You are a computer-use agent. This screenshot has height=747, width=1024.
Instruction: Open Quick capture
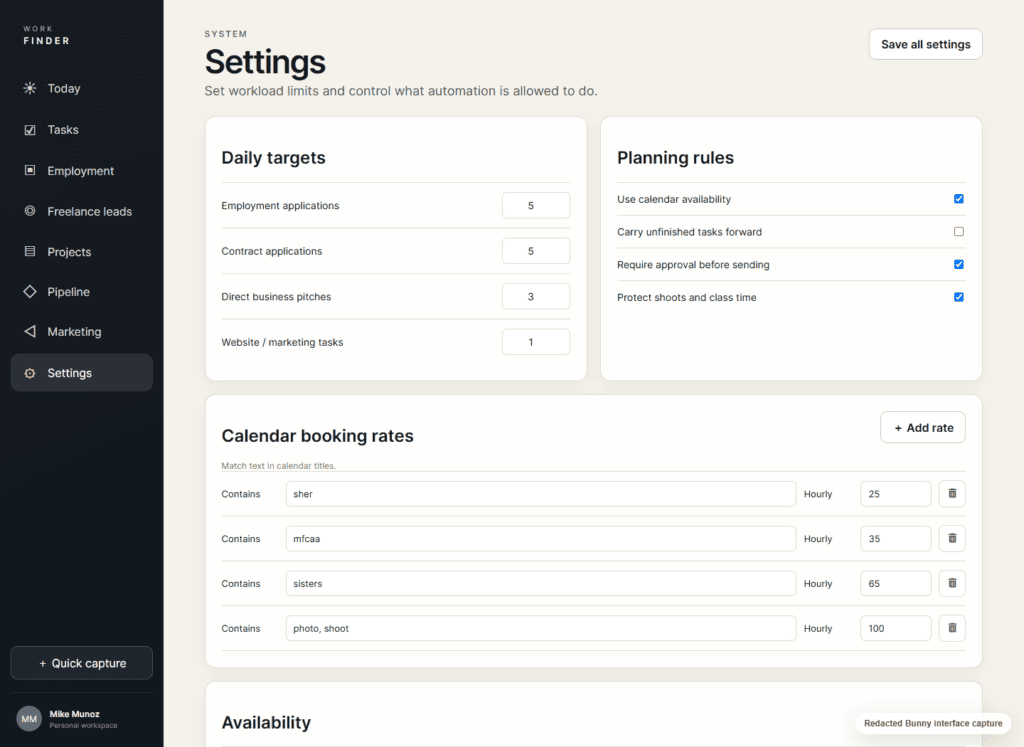coord(82,663)
